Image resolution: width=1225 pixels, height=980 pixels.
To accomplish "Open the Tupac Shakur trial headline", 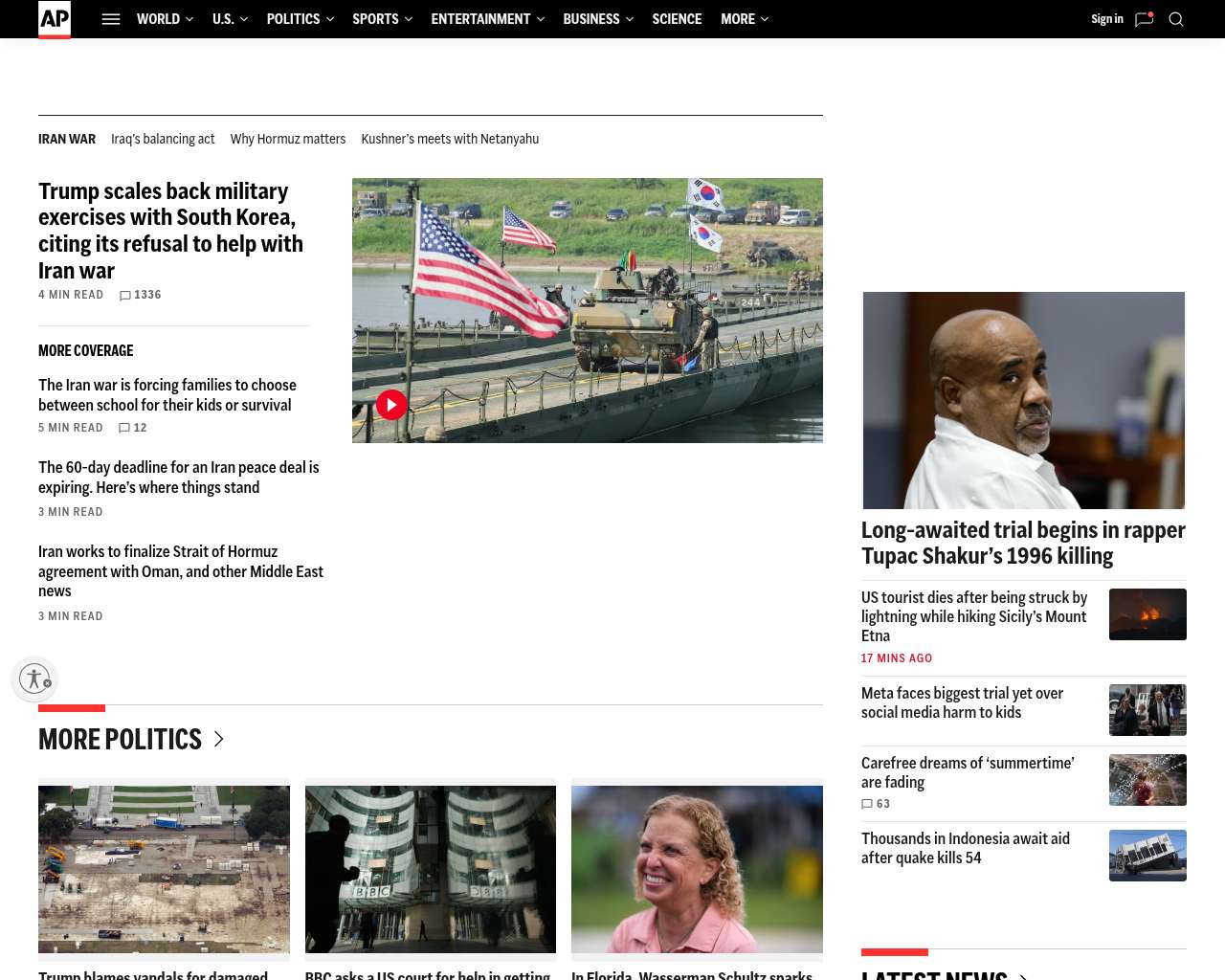I will (1023, 544).
